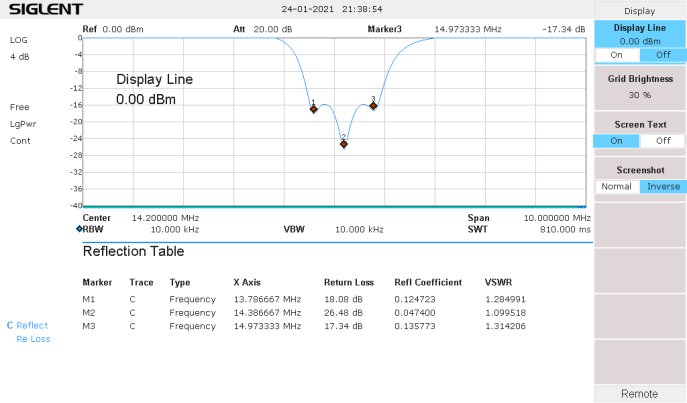Choose Inverse screenshot mode
Screen dimensions: 687x403
[x=662, y=186]
